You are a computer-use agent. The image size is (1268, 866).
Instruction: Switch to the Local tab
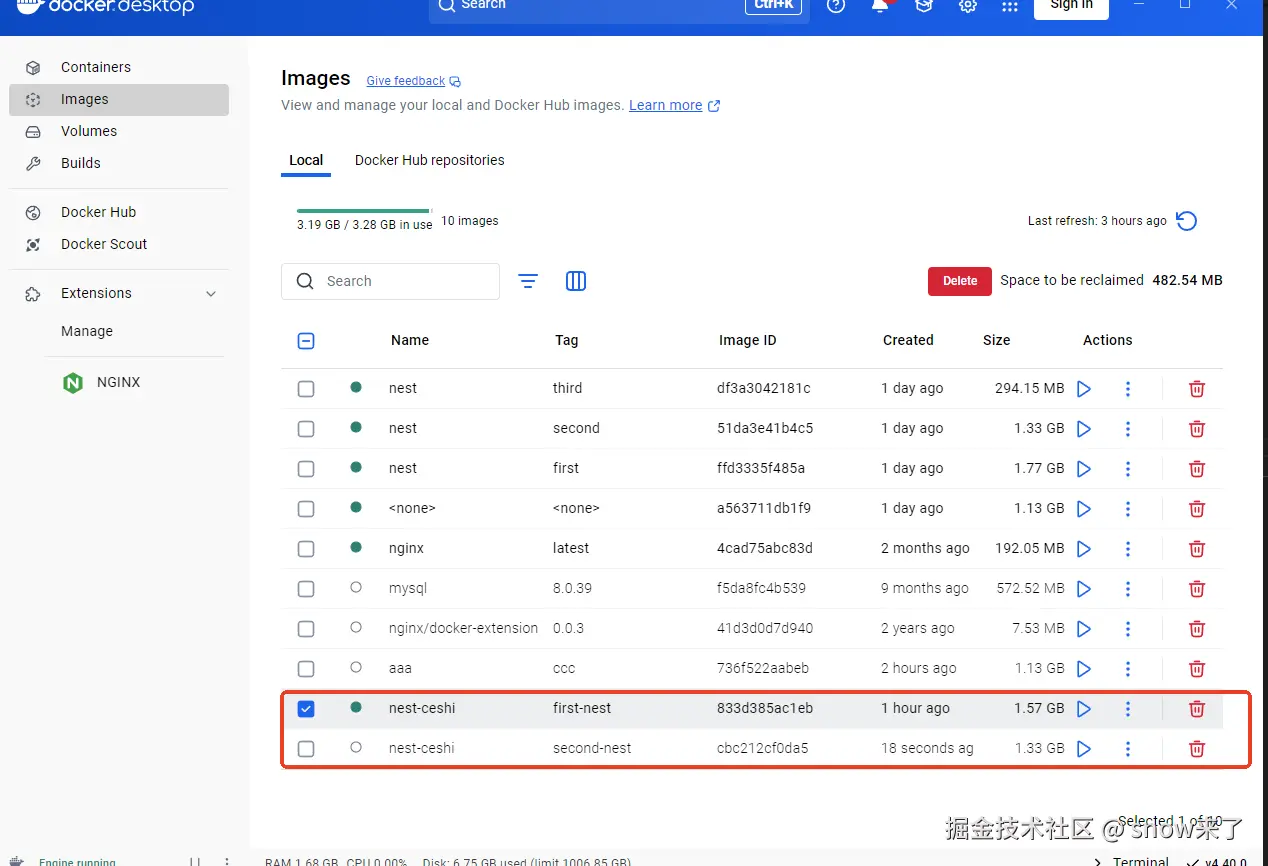click(x=306, y=160)
